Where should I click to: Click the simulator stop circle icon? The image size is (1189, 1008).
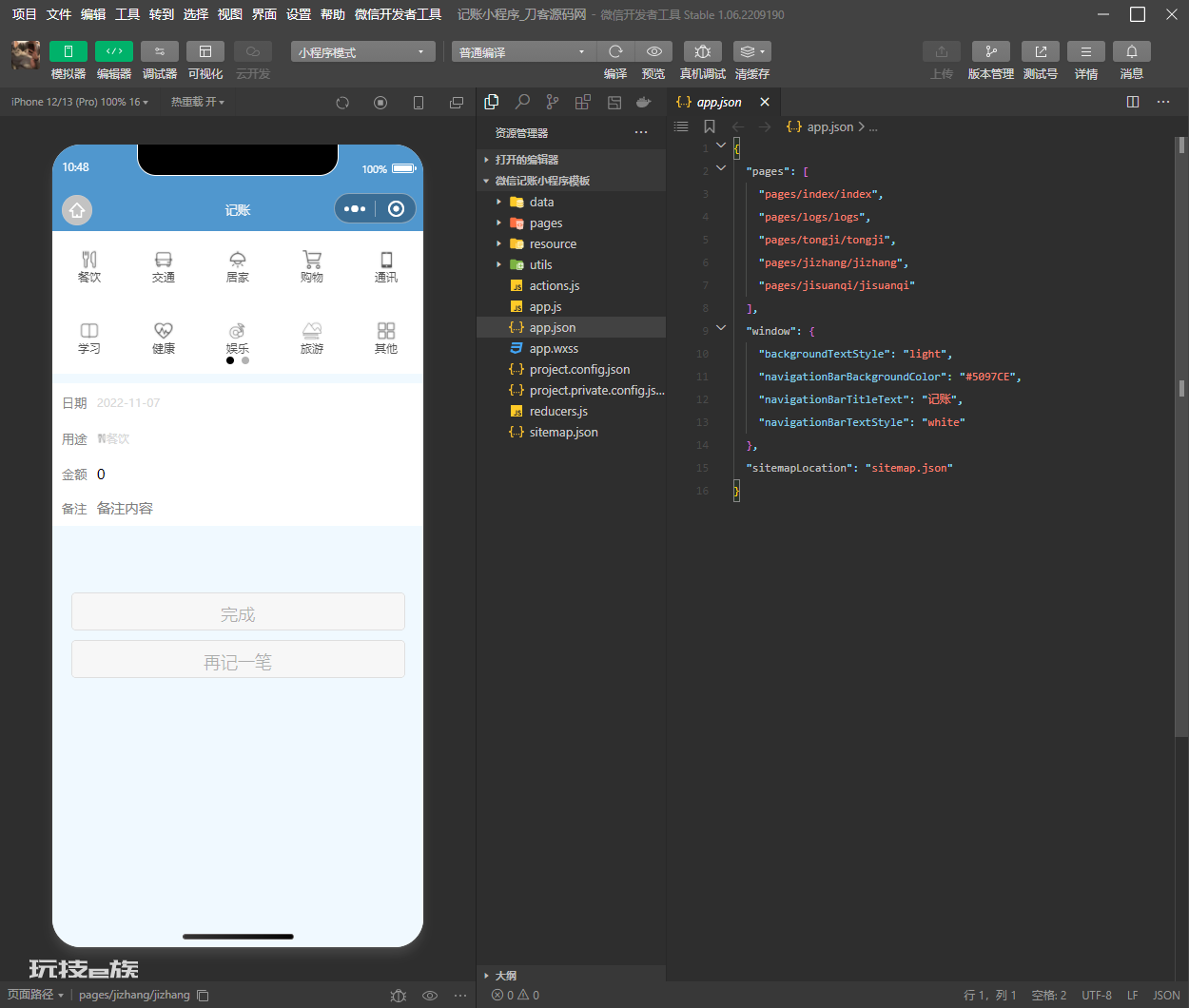[x=380, y=103]
